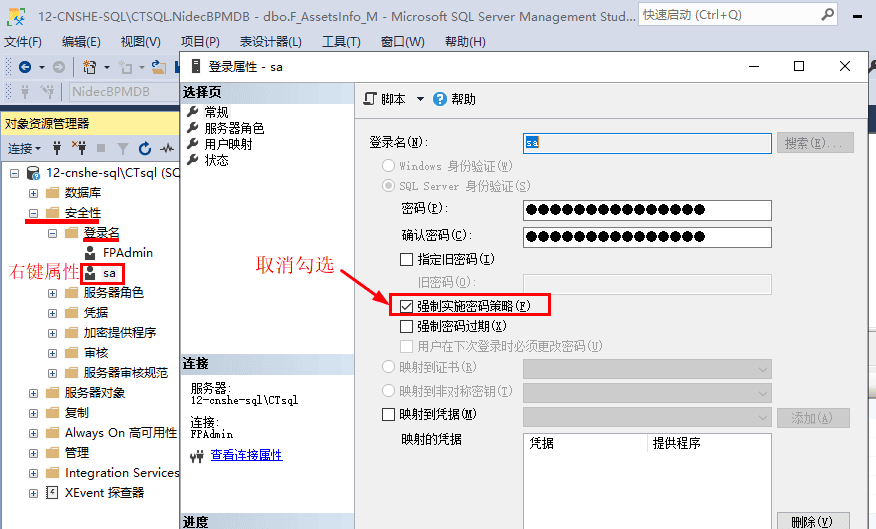Open the 编辑(E) menu
Screen dimensions: 876x529
pos(81,42)
